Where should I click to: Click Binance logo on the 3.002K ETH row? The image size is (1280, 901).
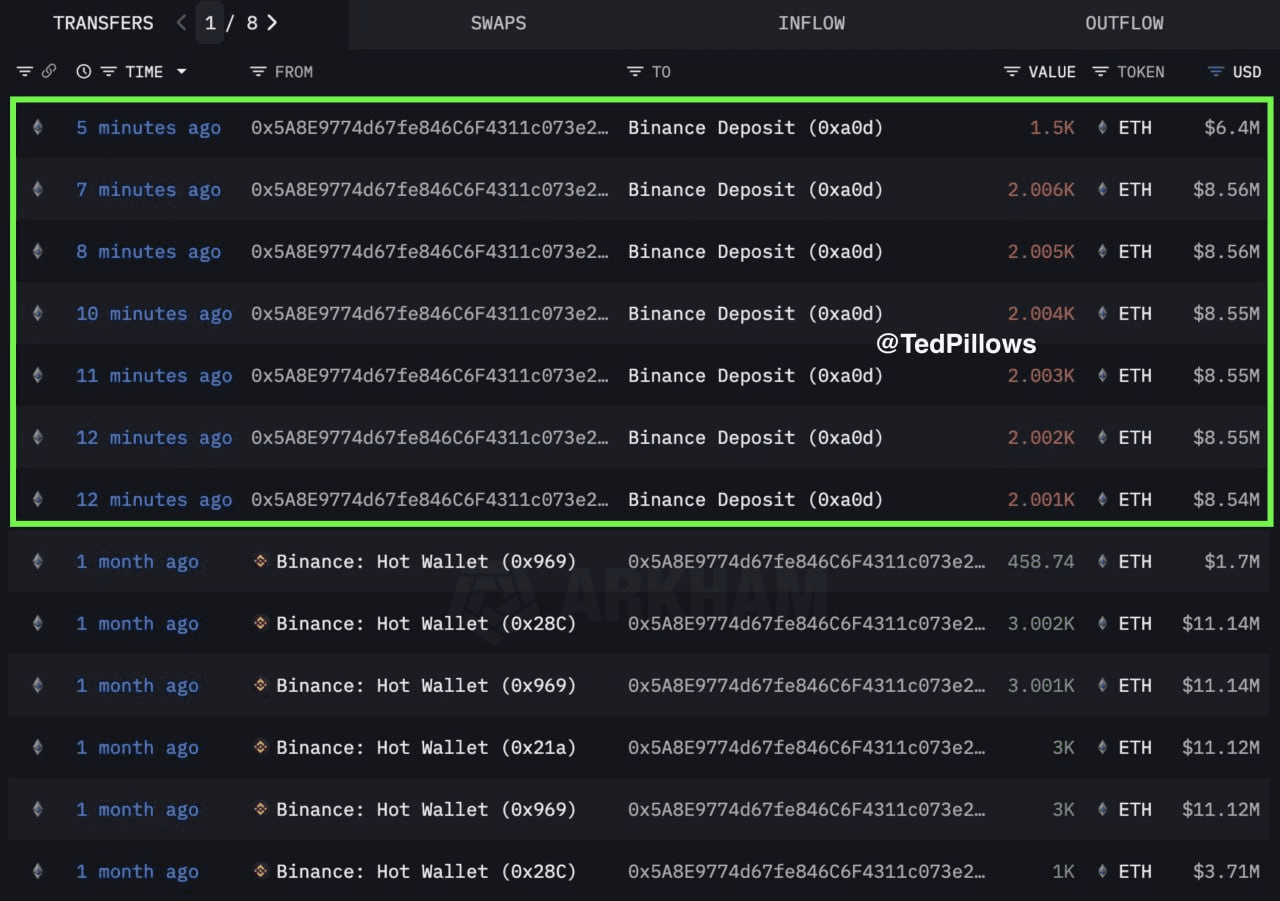pos(260,623)
